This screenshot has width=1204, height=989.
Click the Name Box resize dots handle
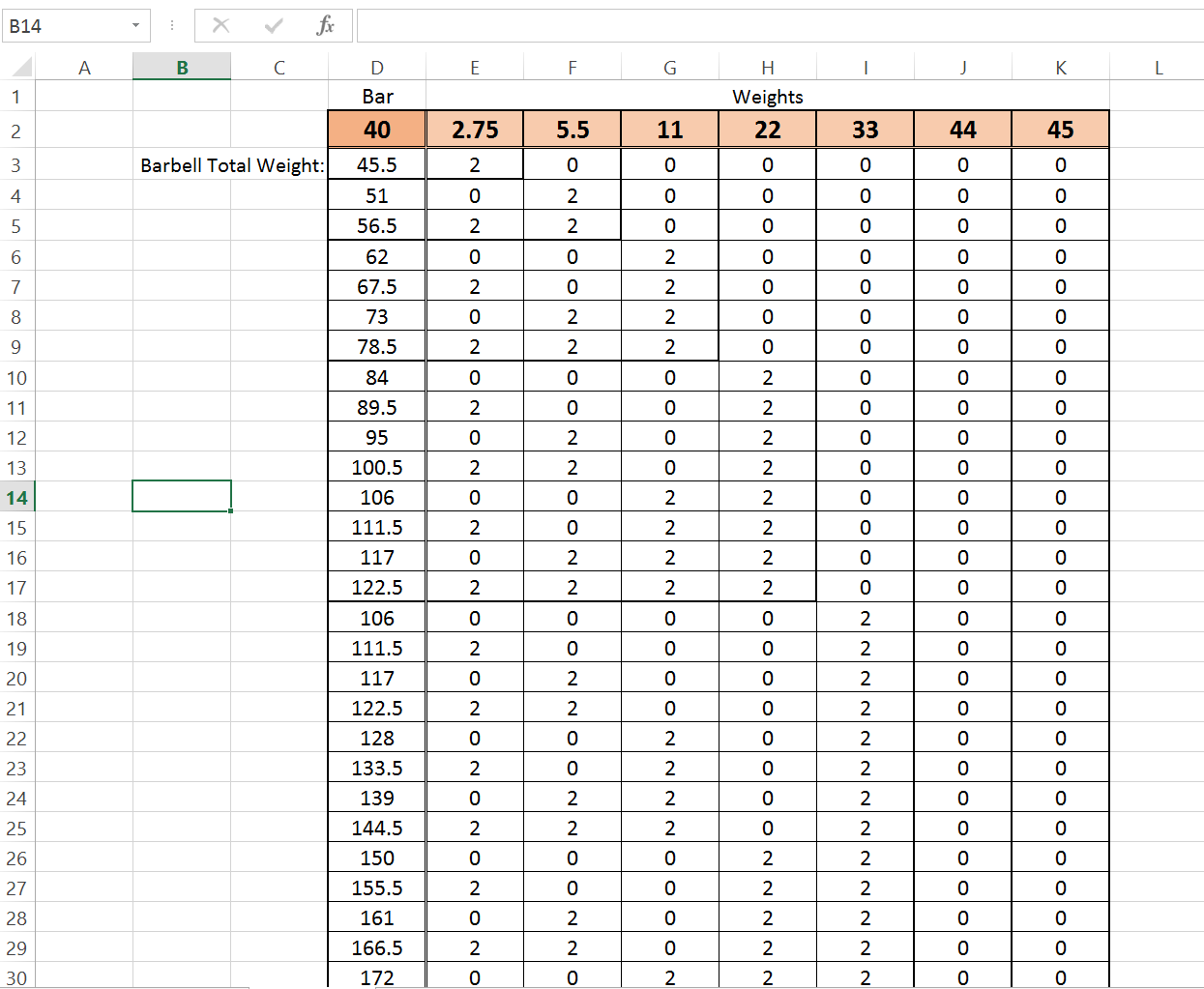click(172, 26)
